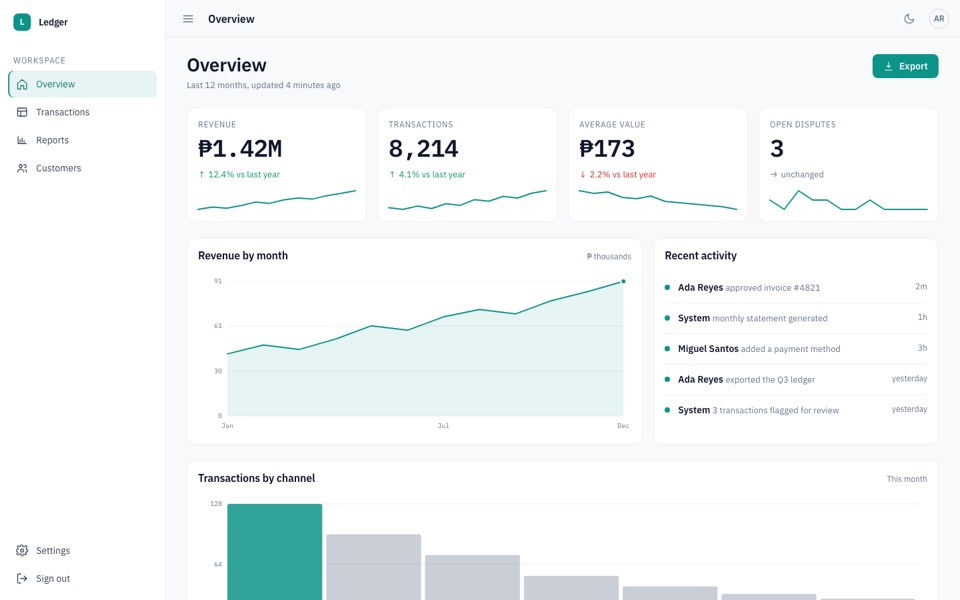Navigate to Customers
This screenshot has width=960, height=600.
coord(83,168)
